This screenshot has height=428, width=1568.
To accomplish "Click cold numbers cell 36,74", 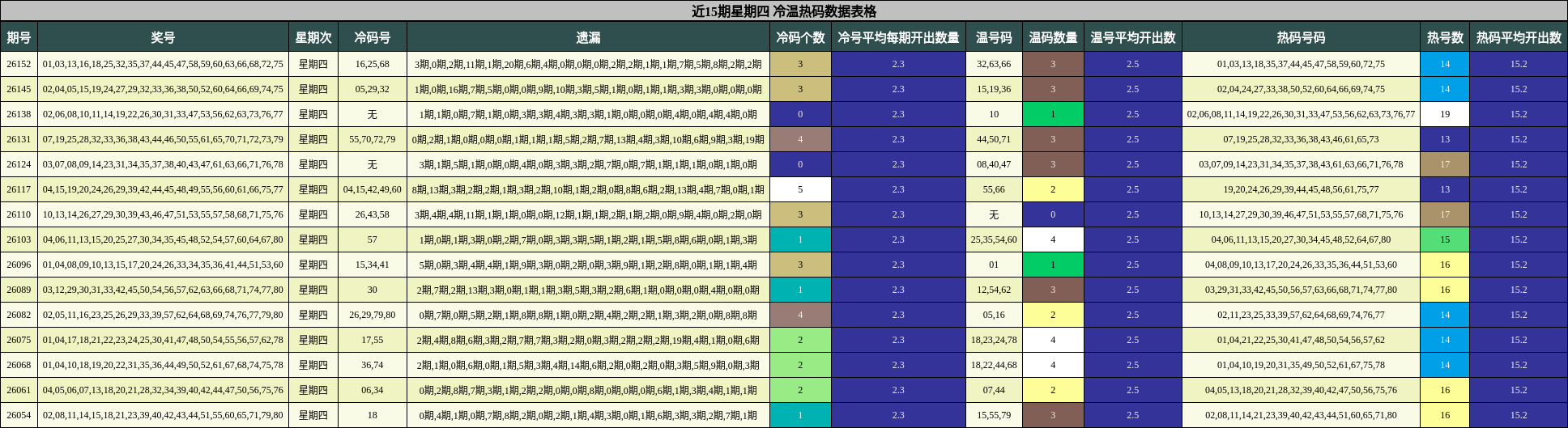I will coord(373,365).
